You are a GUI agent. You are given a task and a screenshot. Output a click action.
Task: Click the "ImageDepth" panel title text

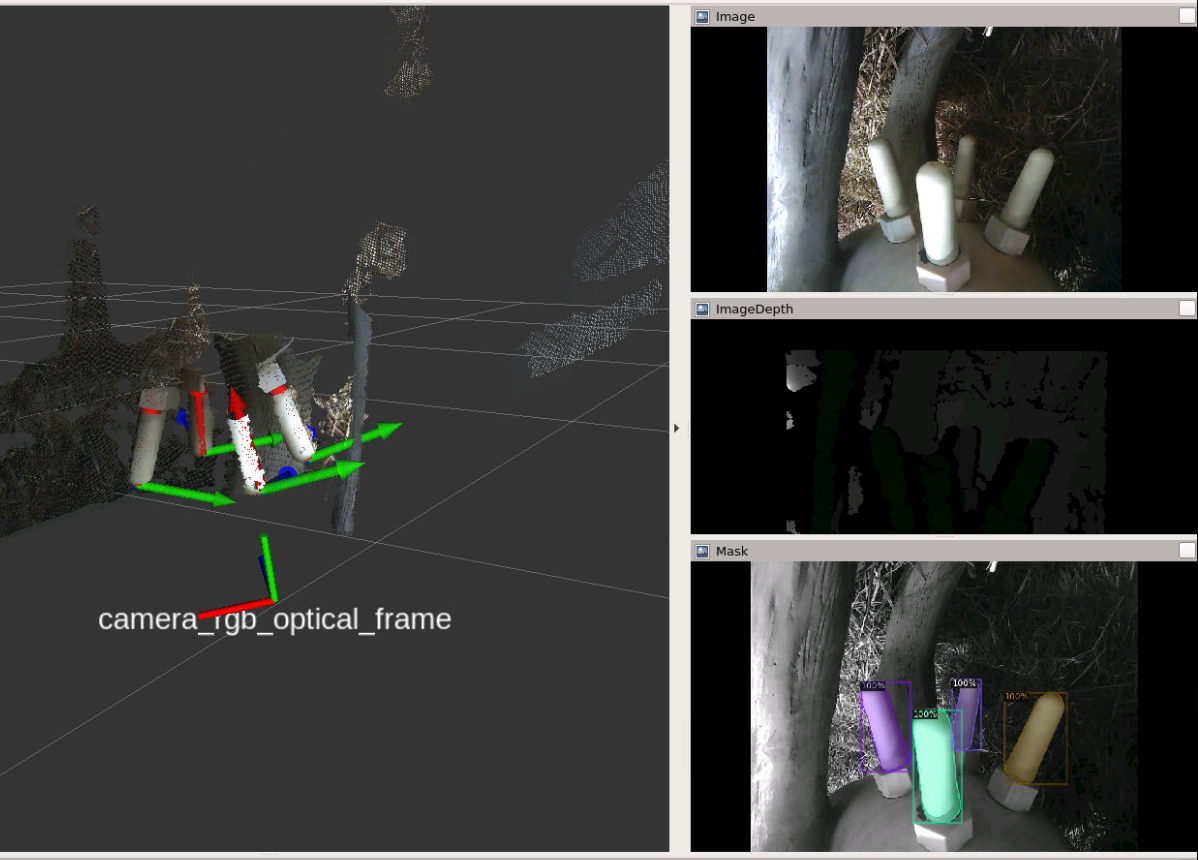pyautogui.click(x=754, y=309)
